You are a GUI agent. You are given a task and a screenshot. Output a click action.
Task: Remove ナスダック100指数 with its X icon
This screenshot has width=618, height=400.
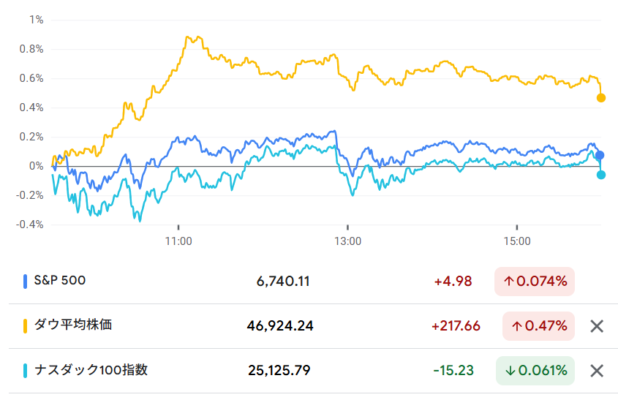[x=597, y=371]
